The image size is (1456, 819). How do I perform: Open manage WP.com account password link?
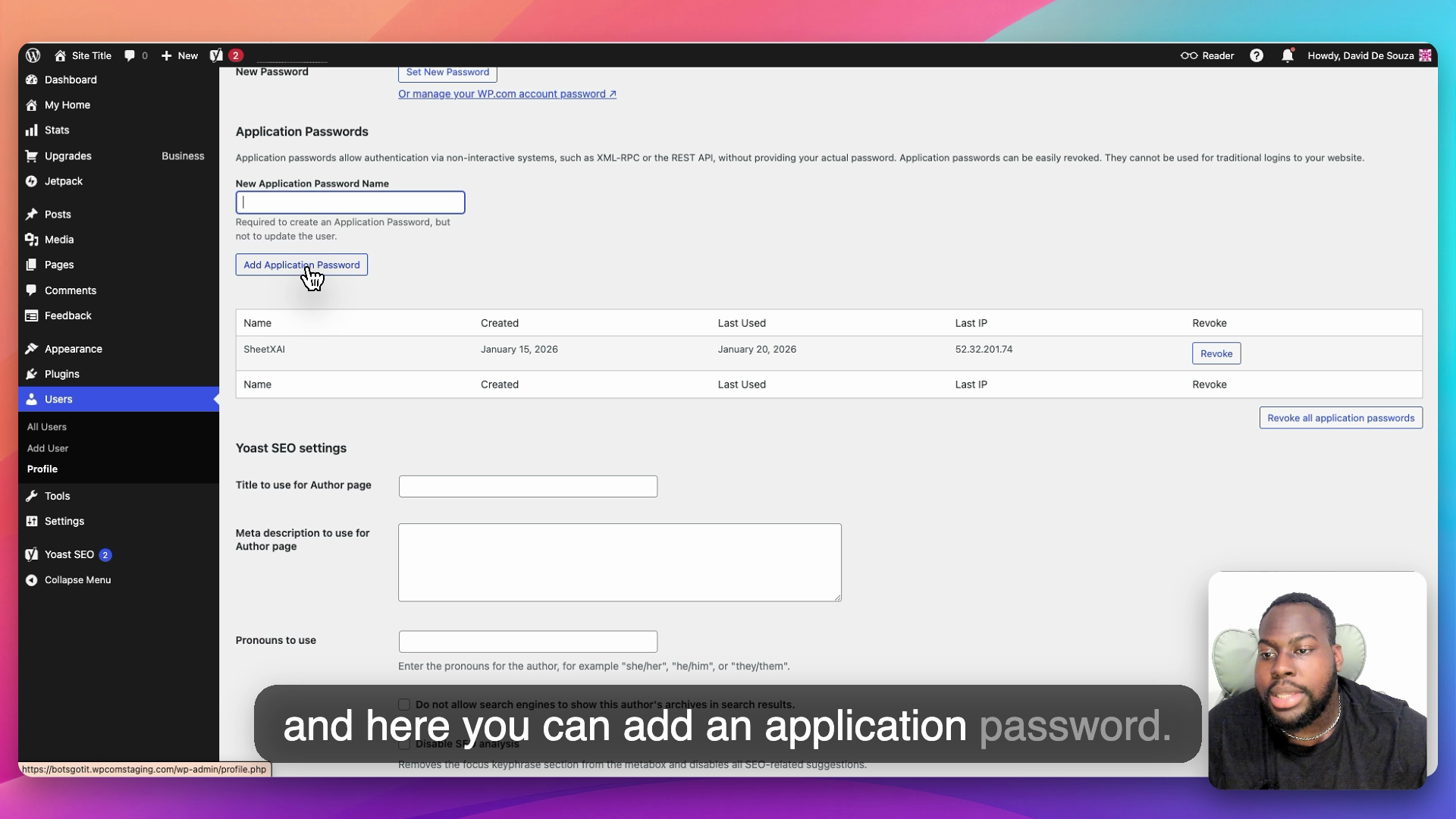tap(507, 94)
